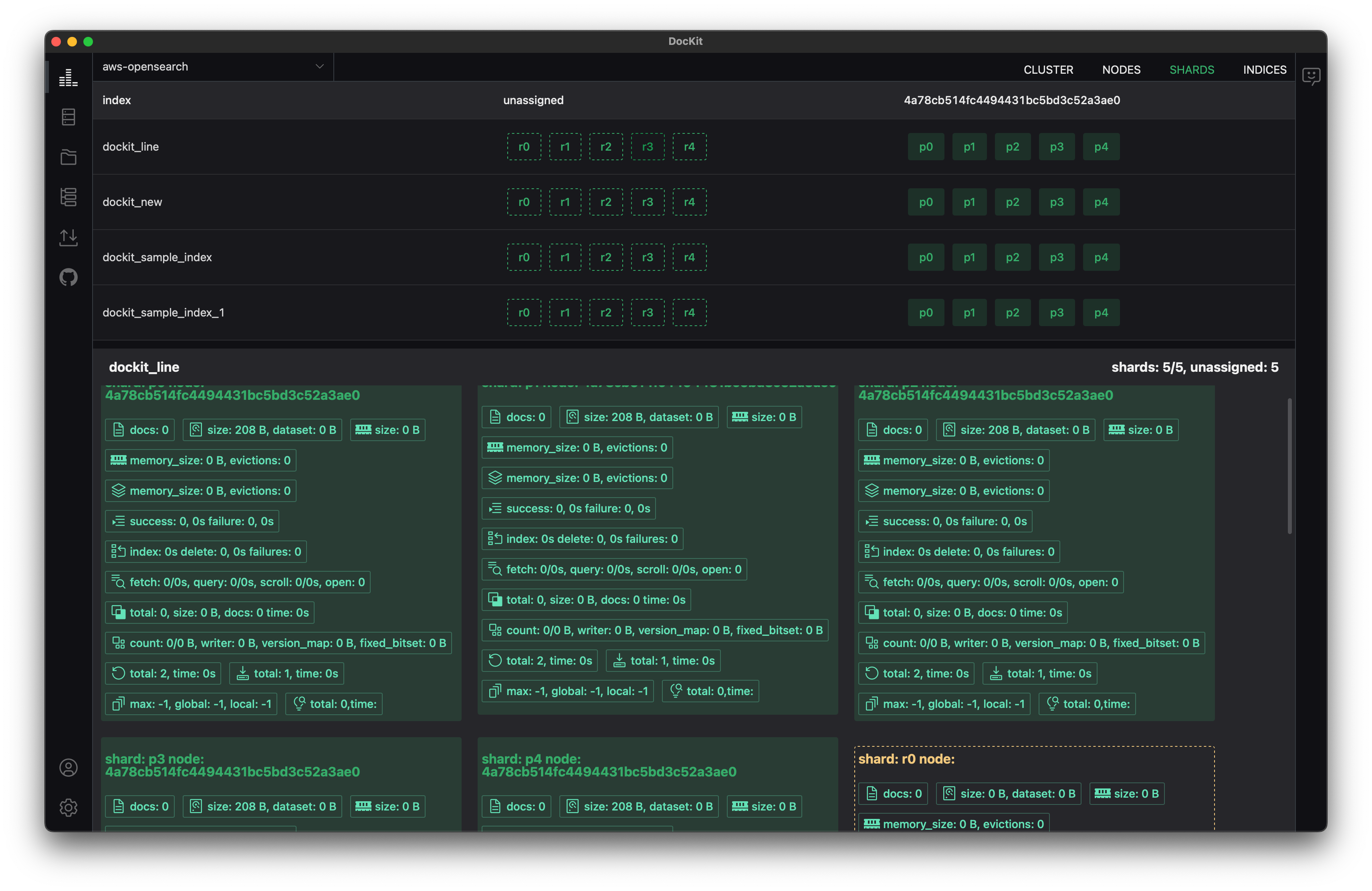Open the AI chat assistant icon
The width and height of the screenshot is (1372, 891).
[1311, 76]
